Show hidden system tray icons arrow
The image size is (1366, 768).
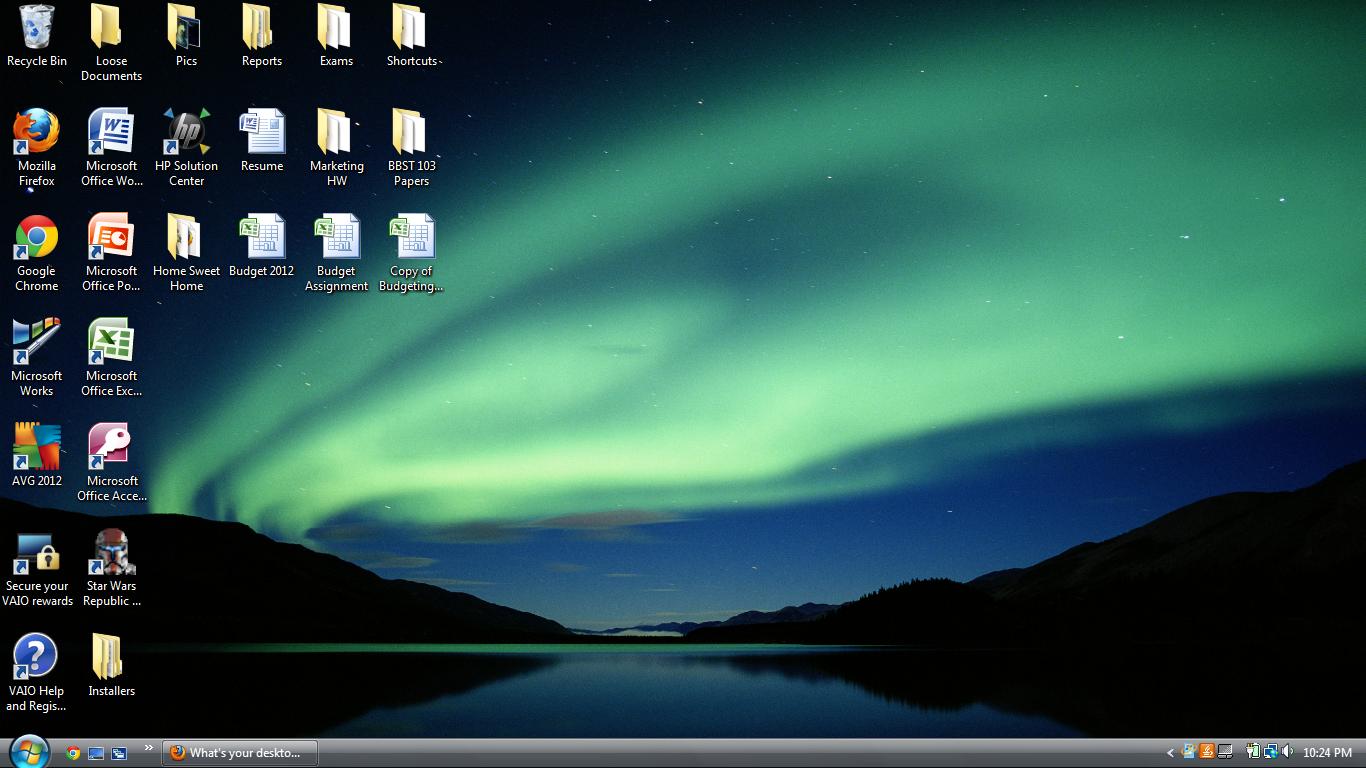coord(1170,753)
